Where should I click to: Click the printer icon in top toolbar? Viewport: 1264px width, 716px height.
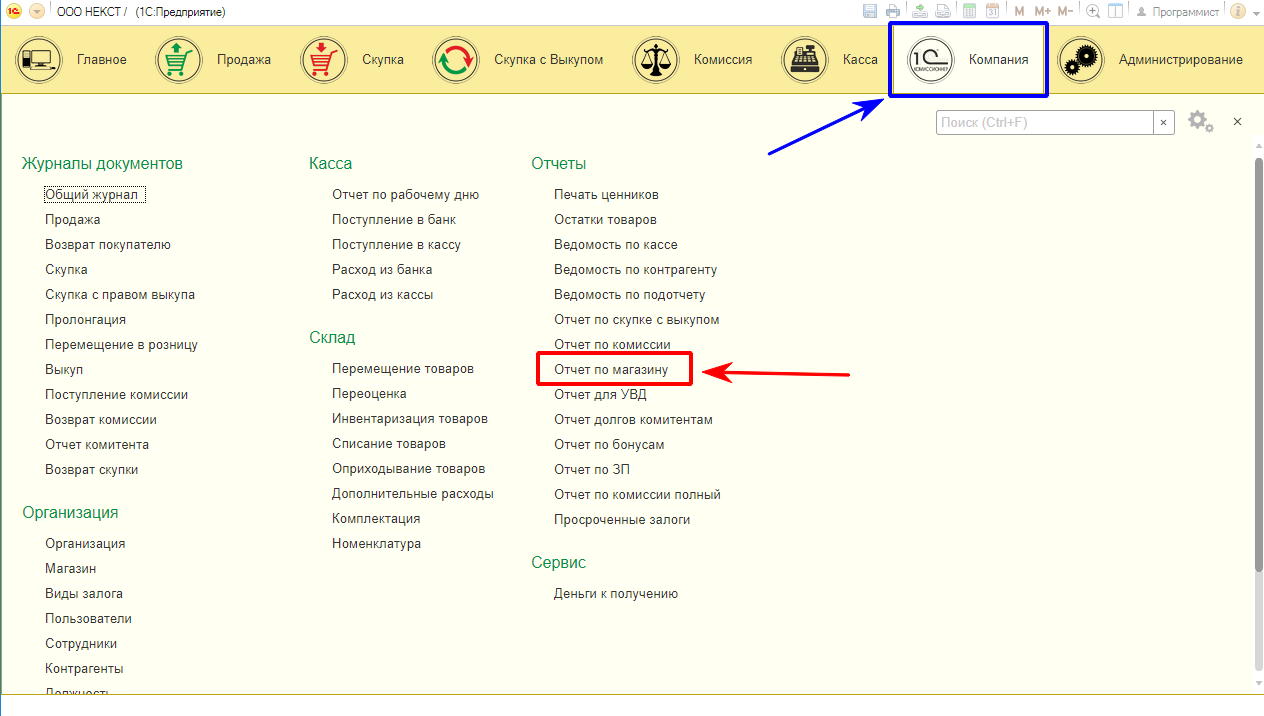[893, 11]
